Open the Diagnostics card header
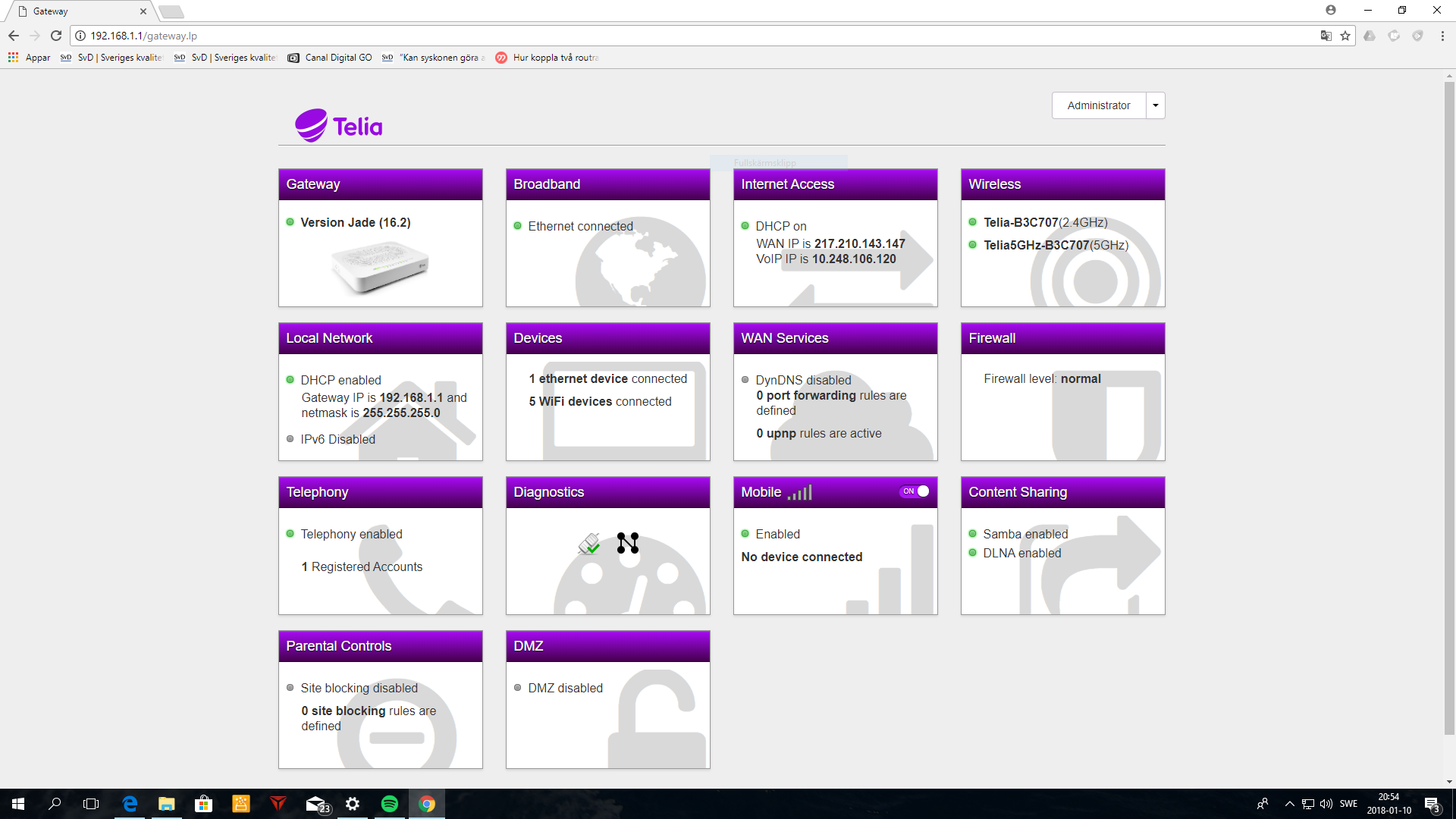 [608, 492]
